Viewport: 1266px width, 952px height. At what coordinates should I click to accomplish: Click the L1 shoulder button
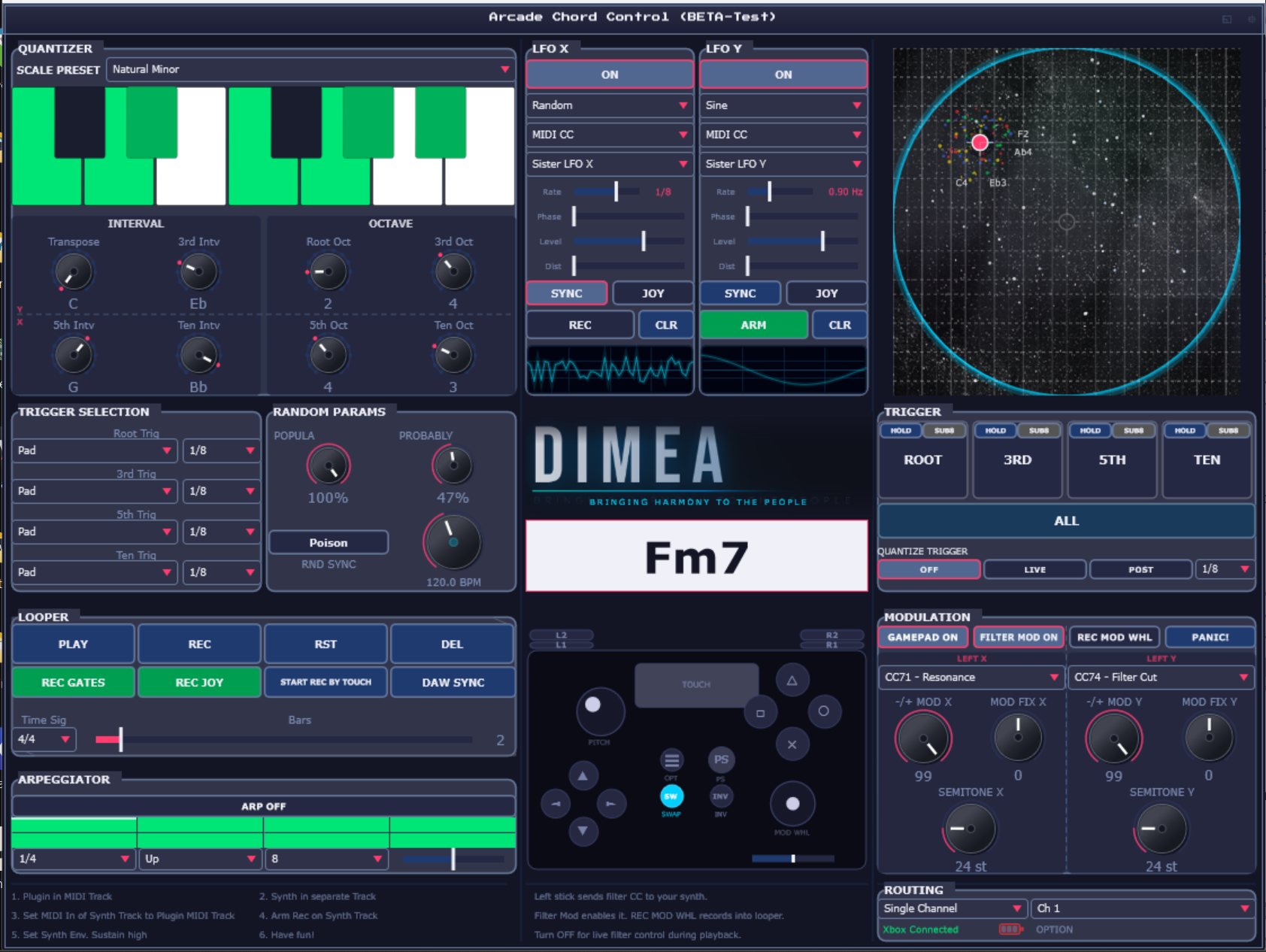tap(561, 645)
